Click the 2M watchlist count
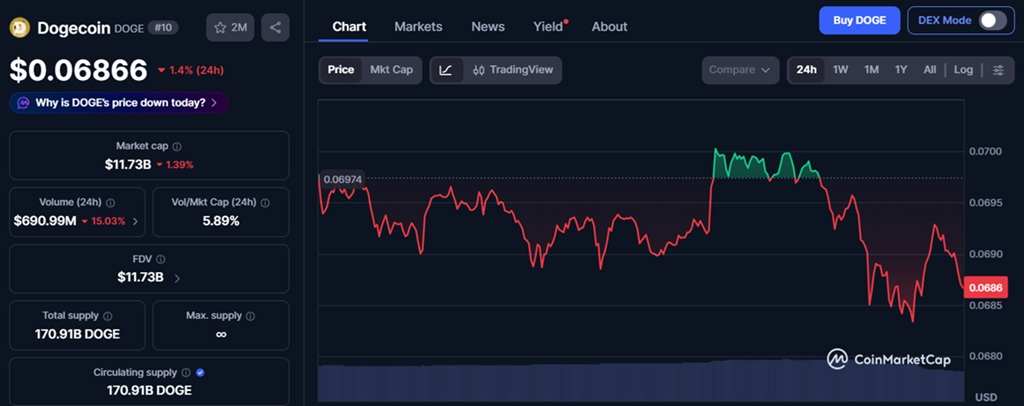The height and width of the screenshot is (406, 1024). pos(239,27)
